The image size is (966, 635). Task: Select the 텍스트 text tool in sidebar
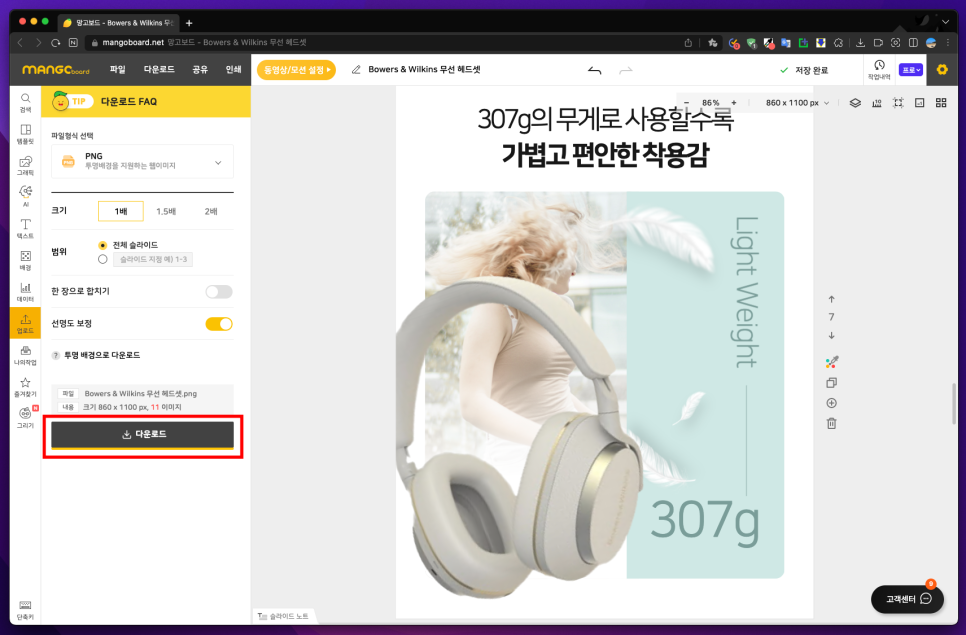tap(25, 228)
